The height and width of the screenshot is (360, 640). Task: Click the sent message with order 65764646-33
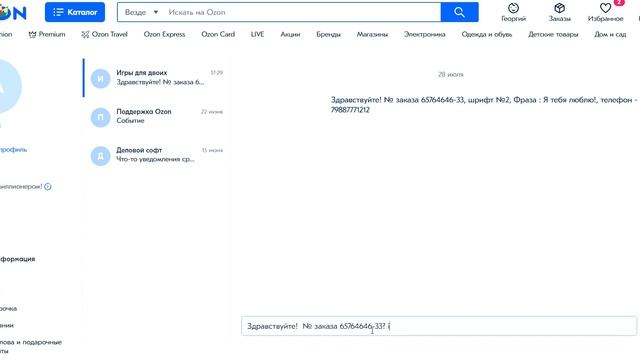[x=484, y=105]
